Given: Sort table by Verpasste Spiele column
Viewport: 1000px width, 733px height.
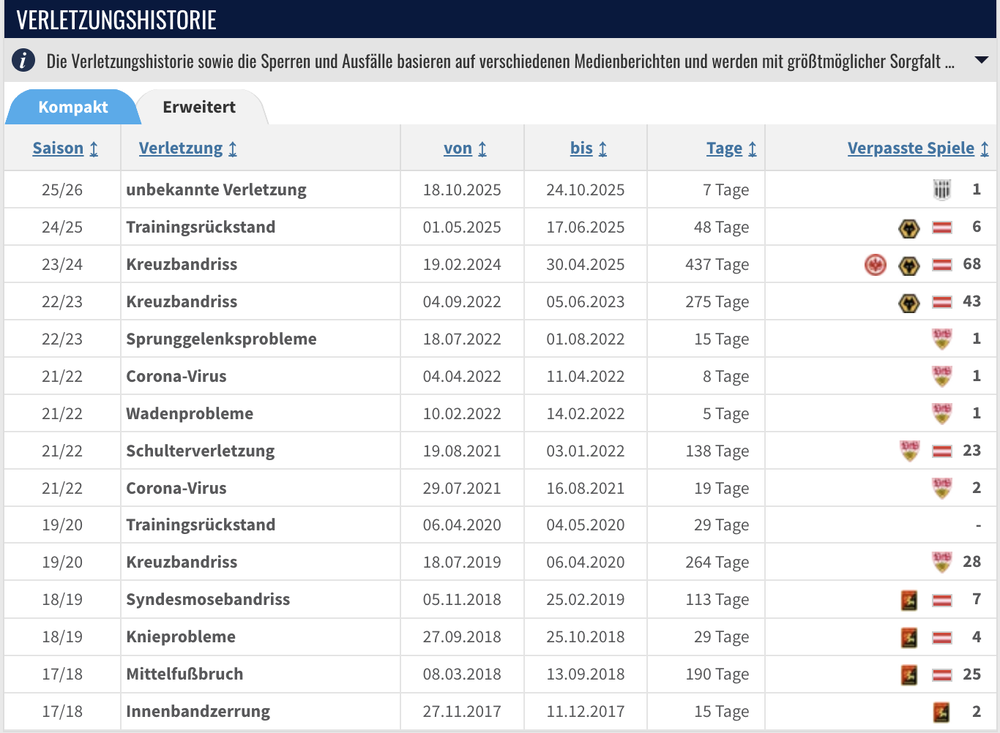Looking at the screenshot, I should pyautogui.click(x=918, y=148).
